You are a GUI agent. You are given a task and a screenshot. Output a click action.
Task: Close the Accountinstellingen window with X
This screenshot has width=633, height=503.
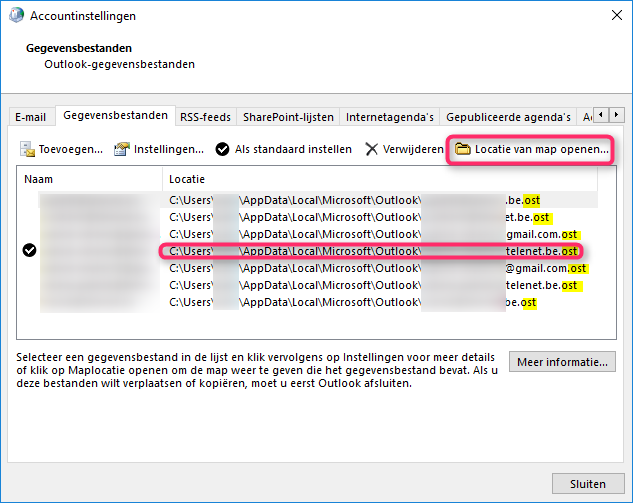pyautogui.click(x=617, y=15)
